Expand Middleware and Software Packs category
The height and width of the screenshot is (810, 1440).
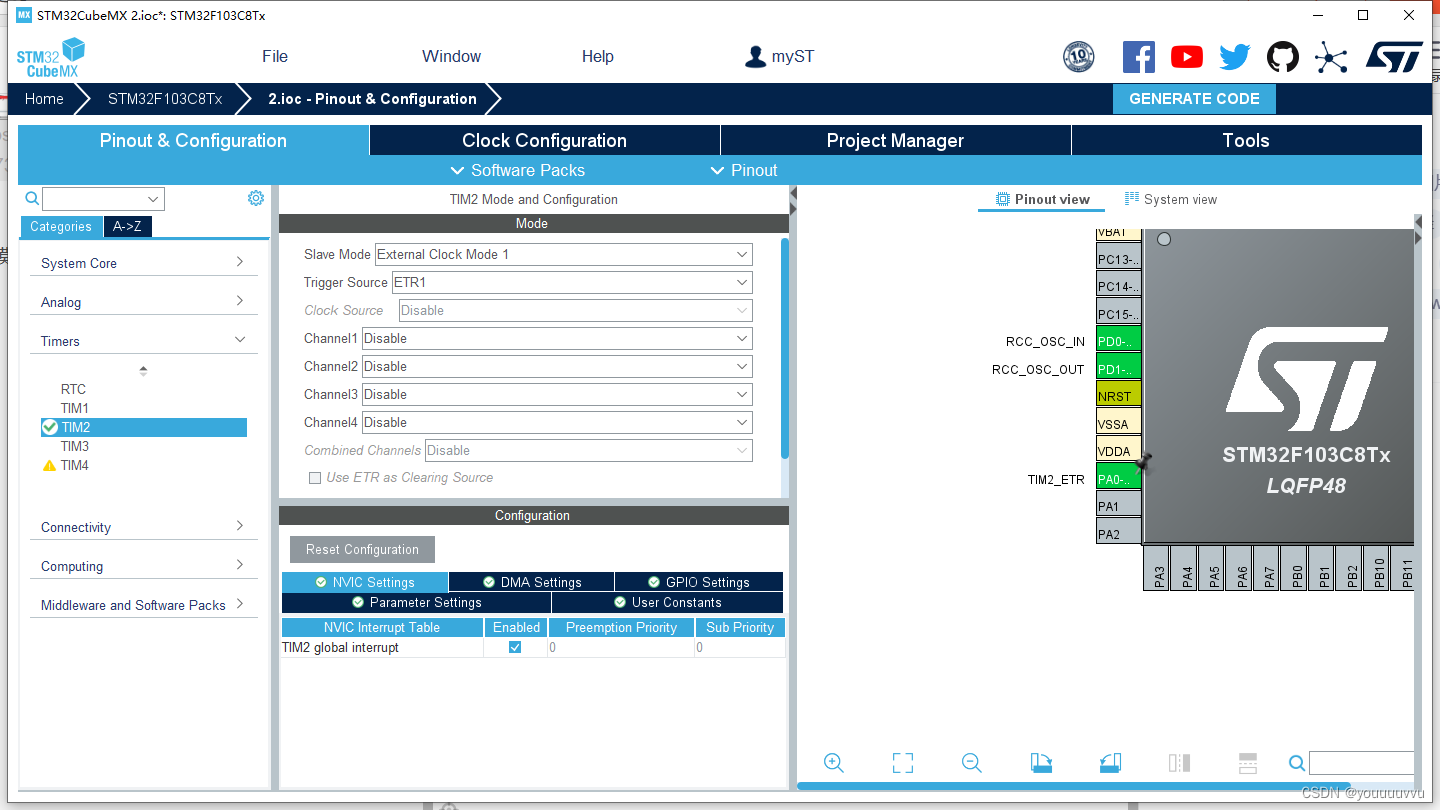[x=143, y=605]
